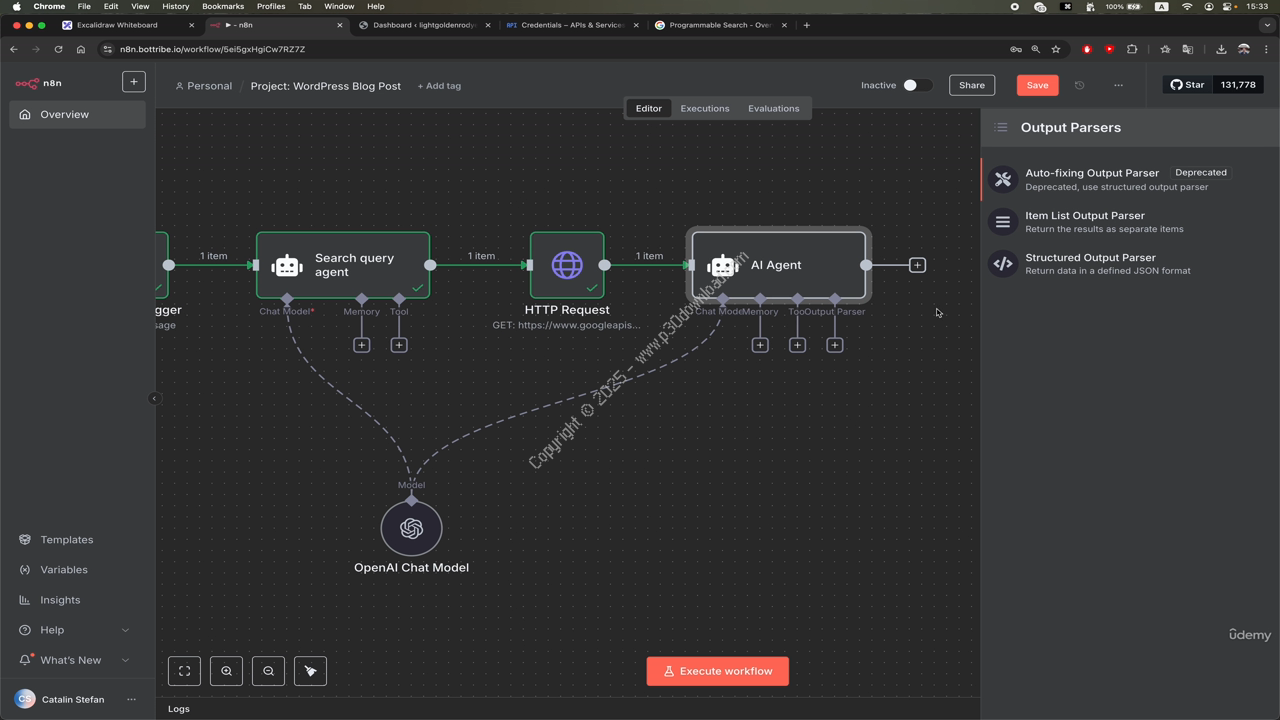Click the Wi-Fi status icon
The height and width of the screenshot is (720, 1280).
tap(1187, 6)
